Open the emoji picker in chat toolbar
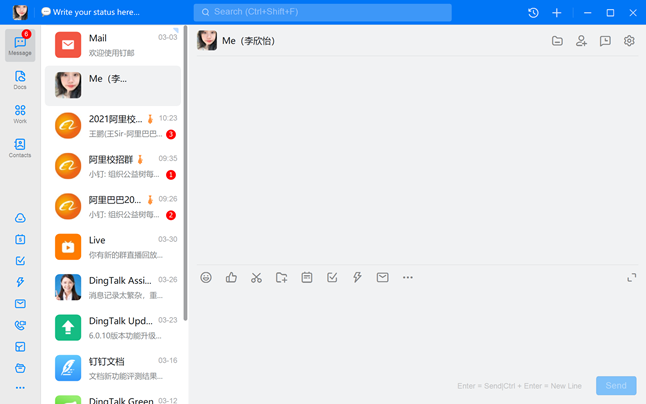The height and width of the screenshot is (404, 646). tap(206, 278)
